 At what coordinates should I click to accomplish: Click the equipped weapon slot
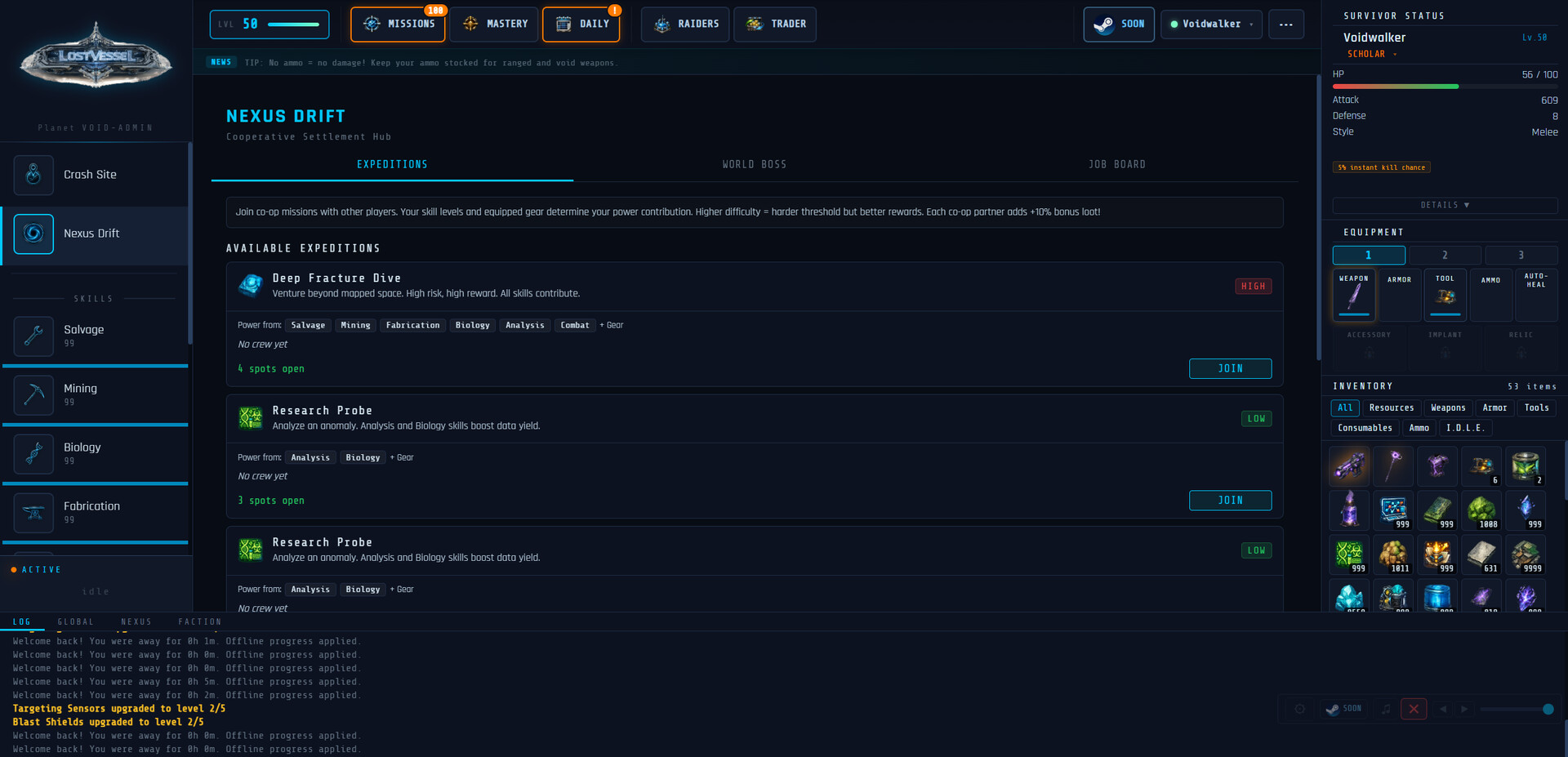pyautogui.click(x=1353, y=295)
